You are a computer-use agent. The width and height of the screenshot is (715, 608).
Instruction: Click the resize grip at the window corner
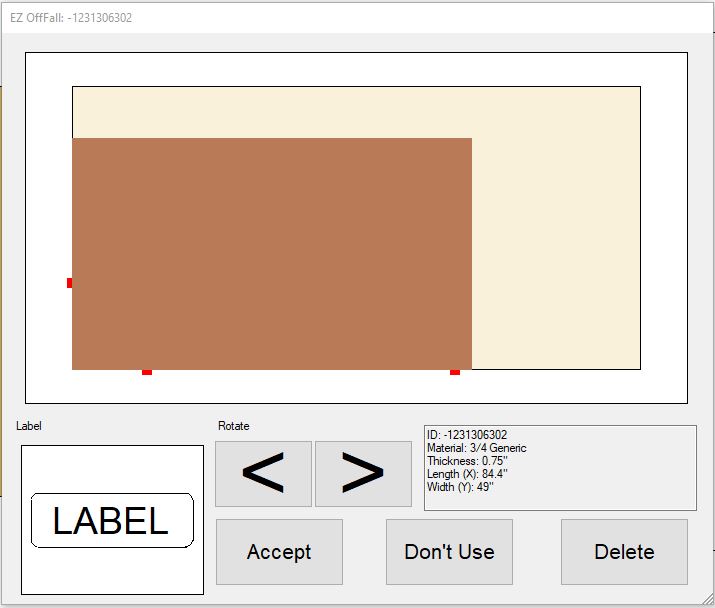[707, 600]
